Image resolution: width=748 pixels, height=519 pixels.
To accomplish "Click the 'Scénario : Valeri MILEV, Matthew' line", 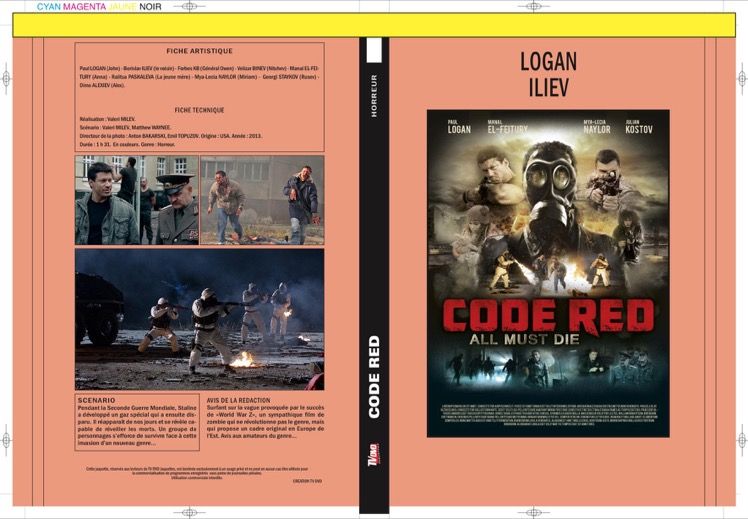I will pos(125,127).
